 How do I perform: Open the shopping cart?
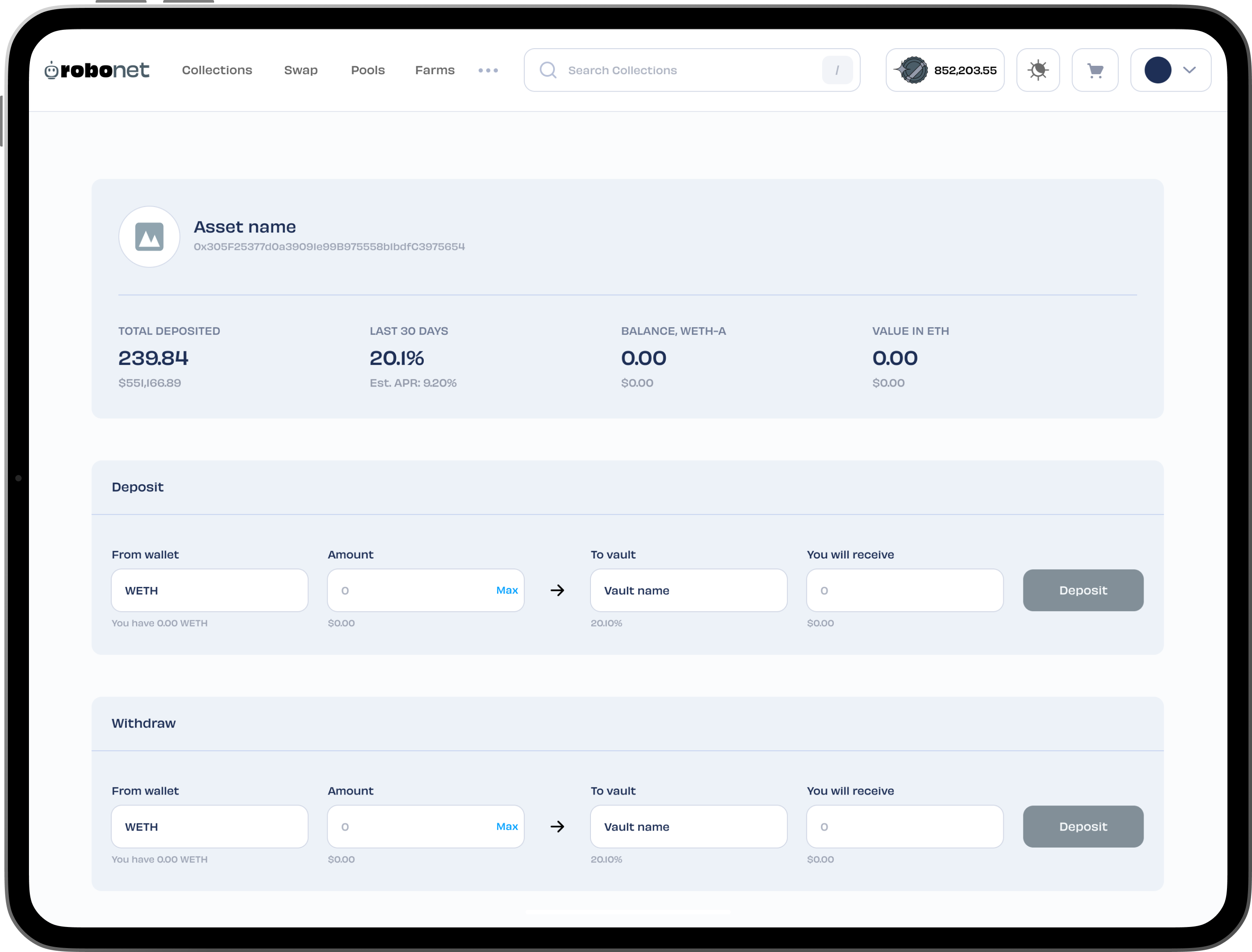click(1095, 70)
